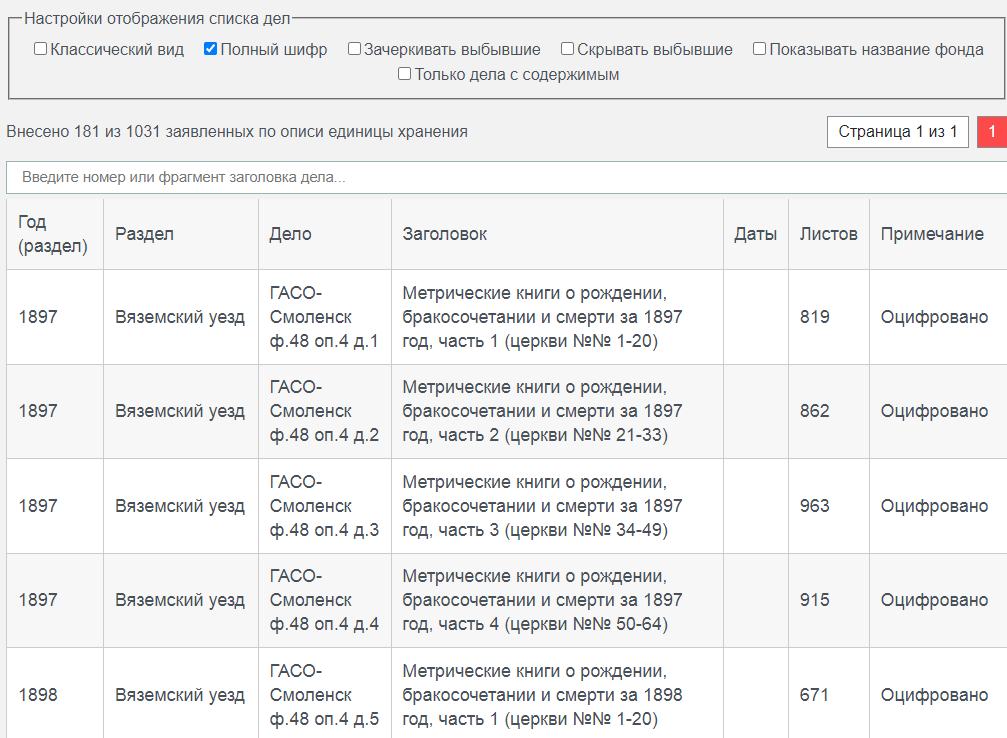Click Вяземский уезд in д.2 row
This screenshot has height=738, width=1007.
(x=180, y=411)
